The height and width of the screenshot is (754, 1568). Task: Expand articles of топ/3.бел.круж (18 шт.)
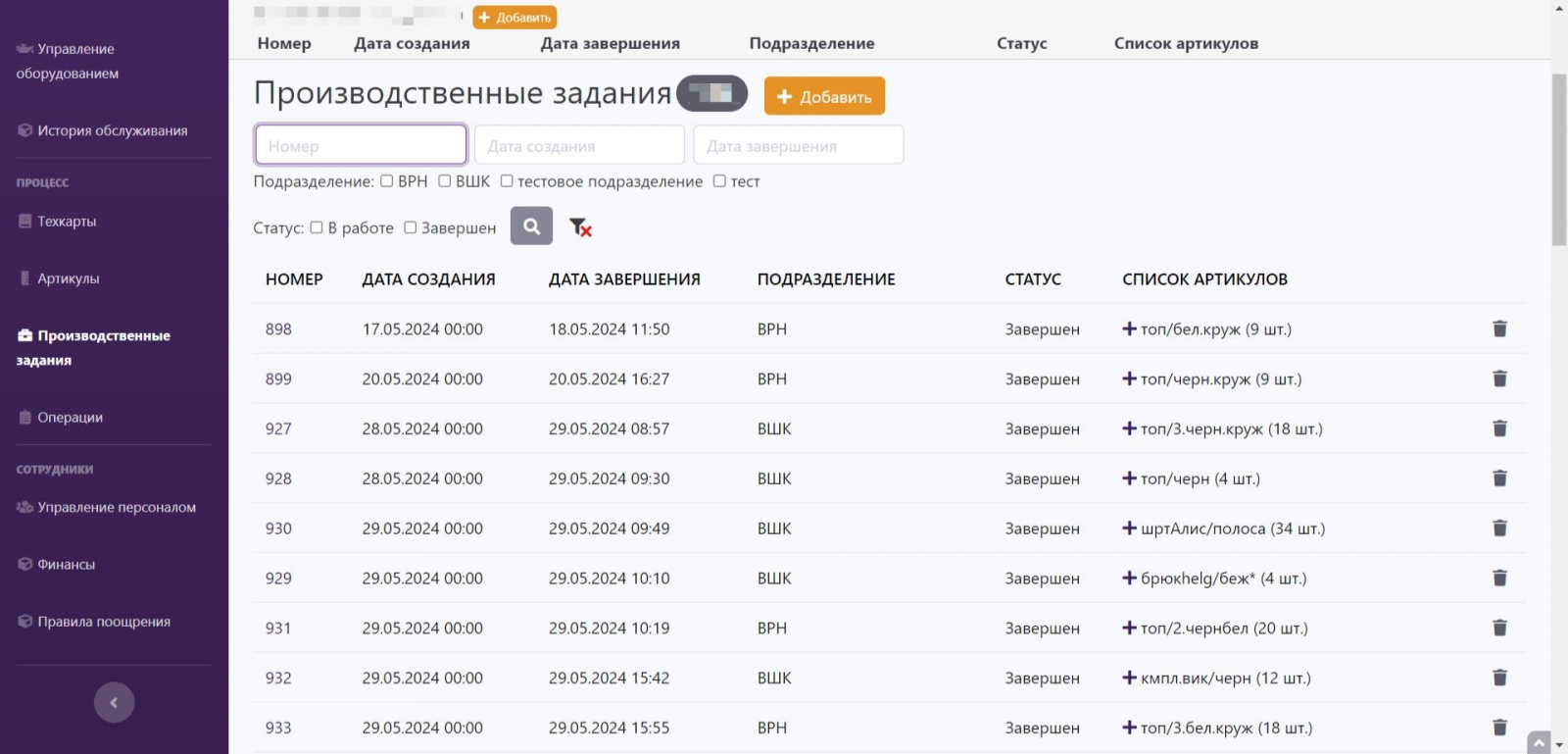(x=1129, y=728)
